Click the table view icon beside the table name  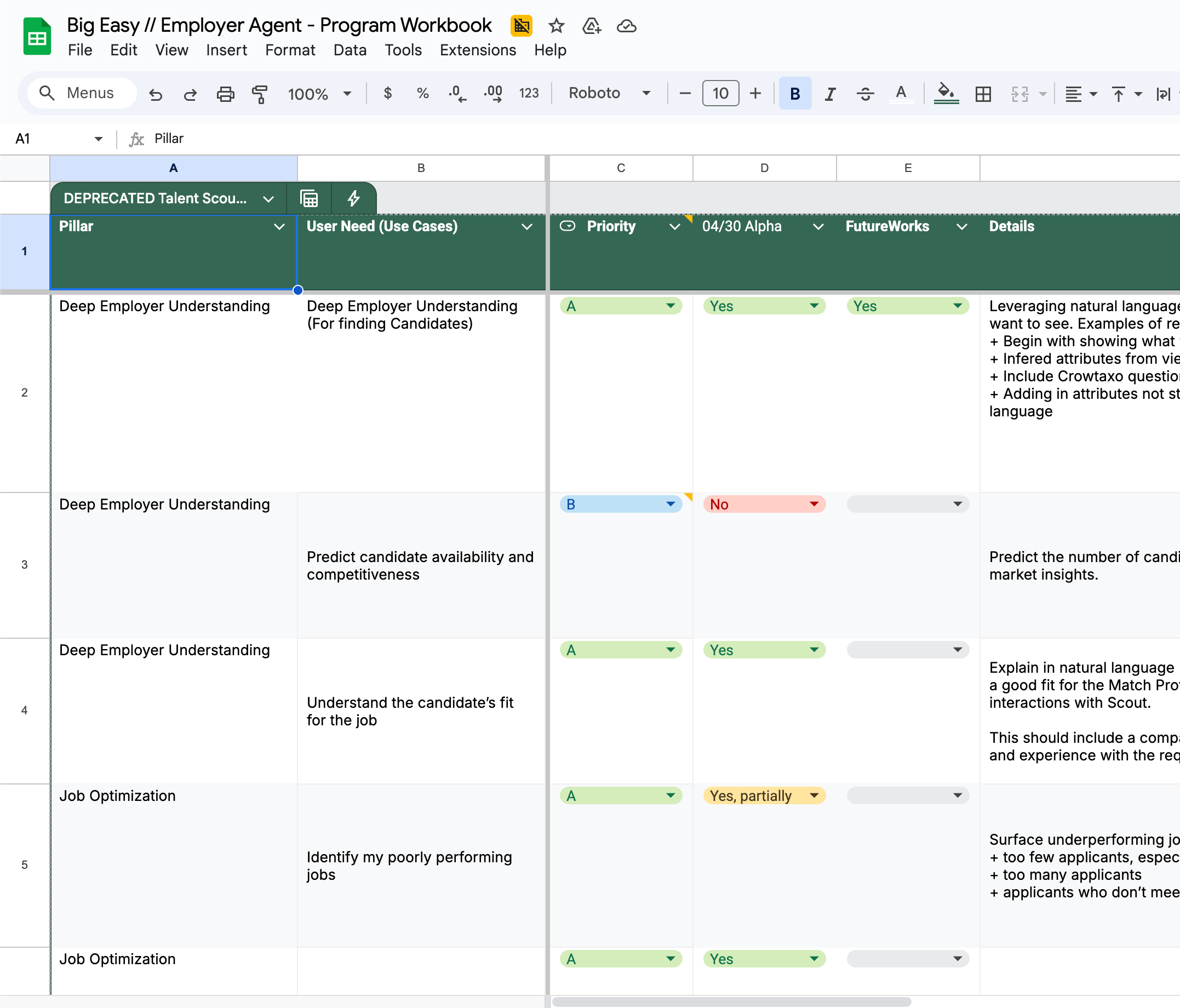tap(308, 198)
